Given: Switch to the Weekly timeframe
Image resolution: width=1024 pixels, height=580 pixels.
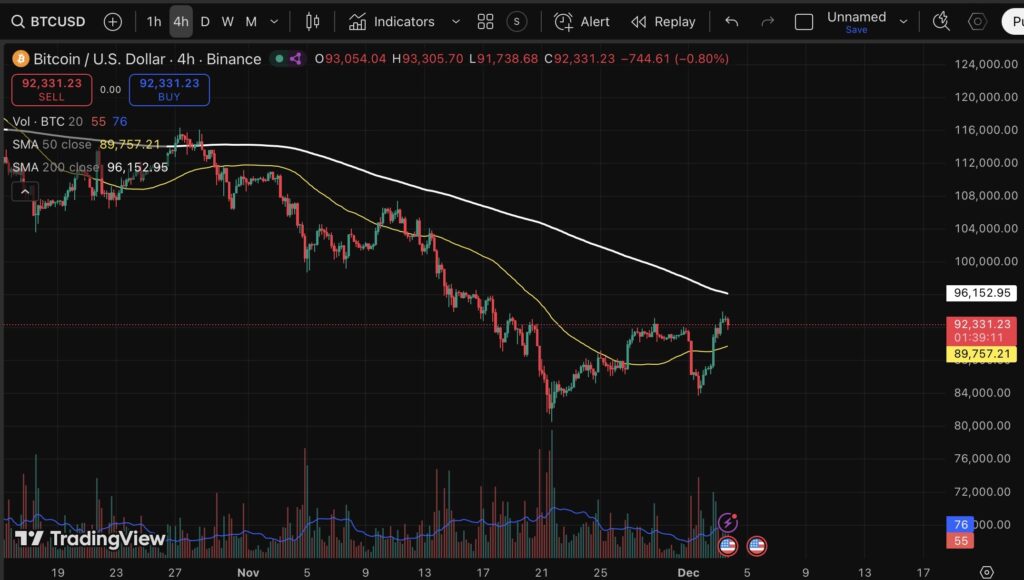Looking at the screenshot, I should [229, 21].
